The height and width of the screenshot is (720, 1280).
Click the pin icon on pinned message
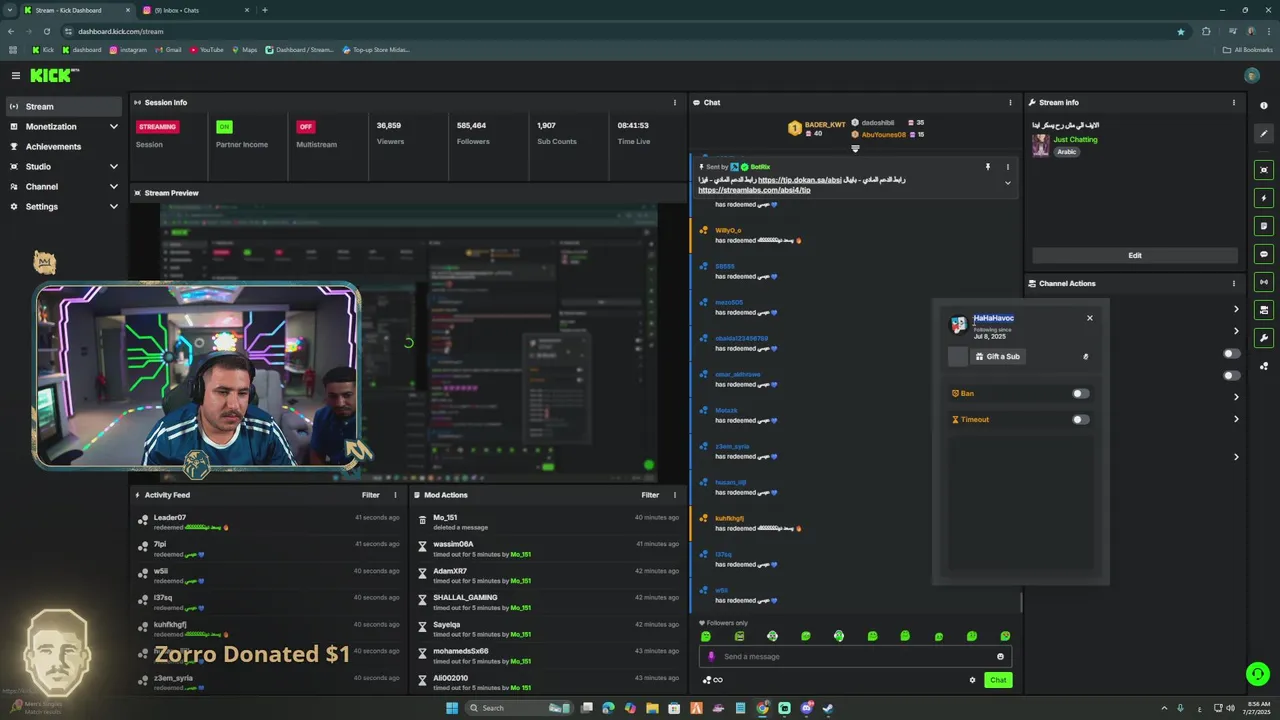click(987, 167)
